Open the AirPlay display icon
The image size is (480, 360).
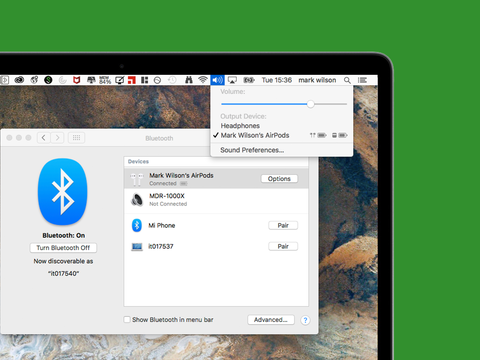coord(232,80)
